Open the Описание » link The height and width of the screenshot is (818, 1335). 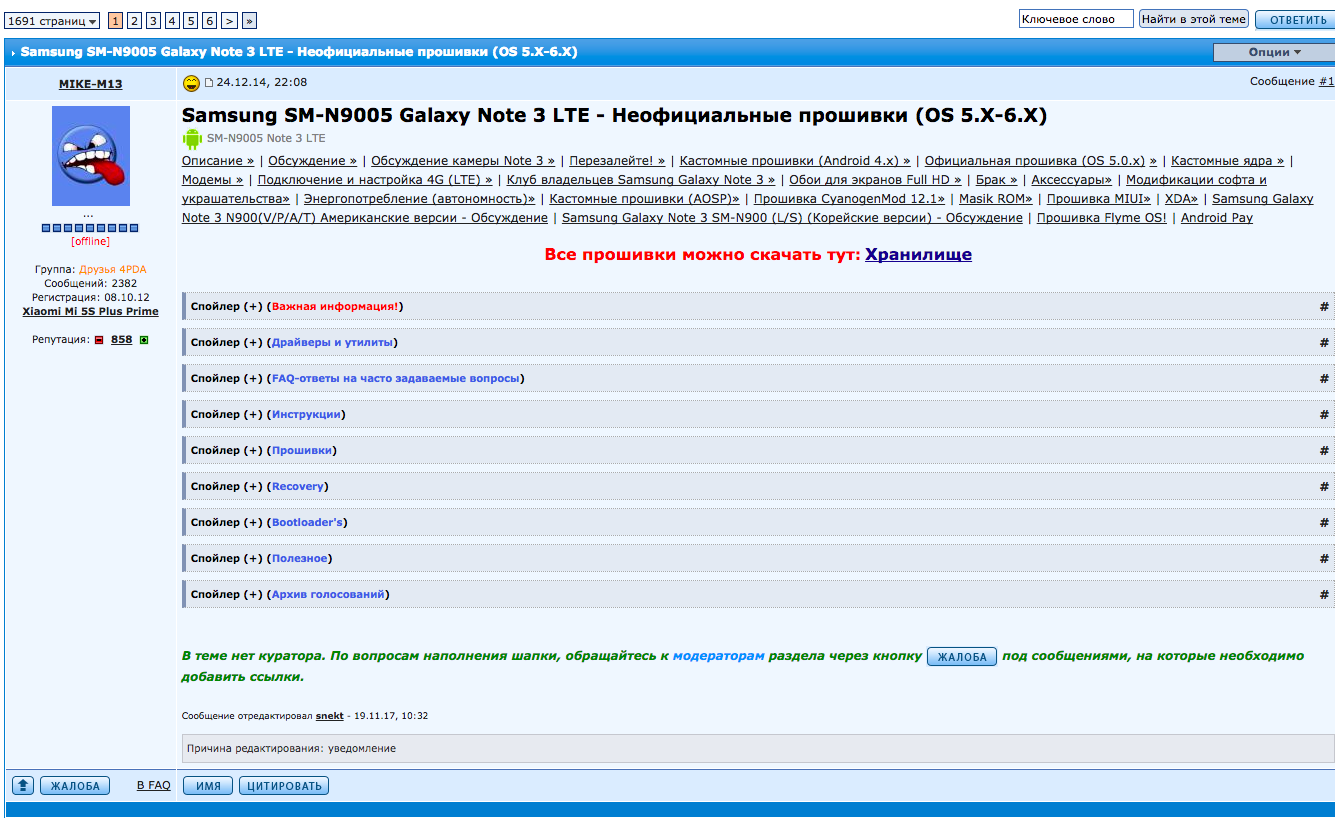pos(218,161)
